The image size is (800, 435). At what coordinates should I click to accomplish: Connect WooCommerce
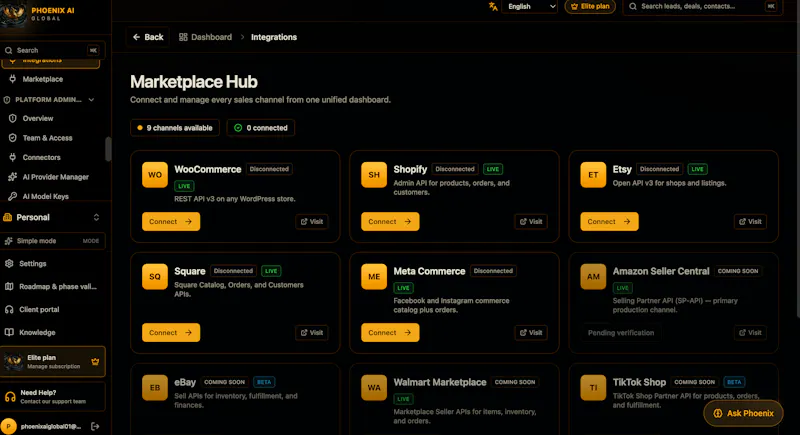171,221
